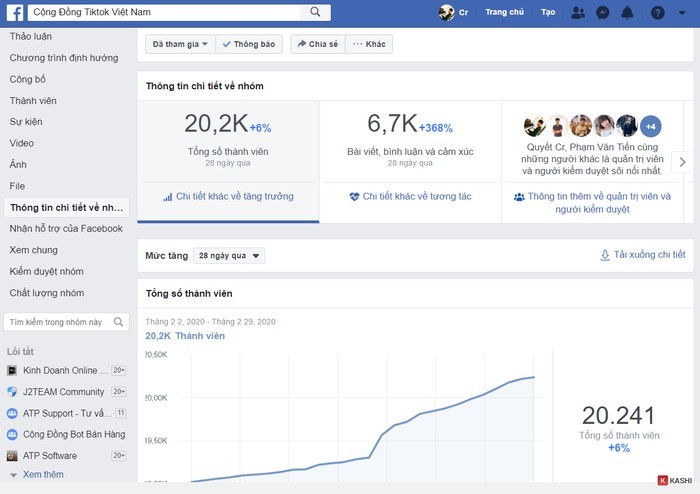Open Chất lượng nhóm in the sidebar

click(x=47, y=293)
